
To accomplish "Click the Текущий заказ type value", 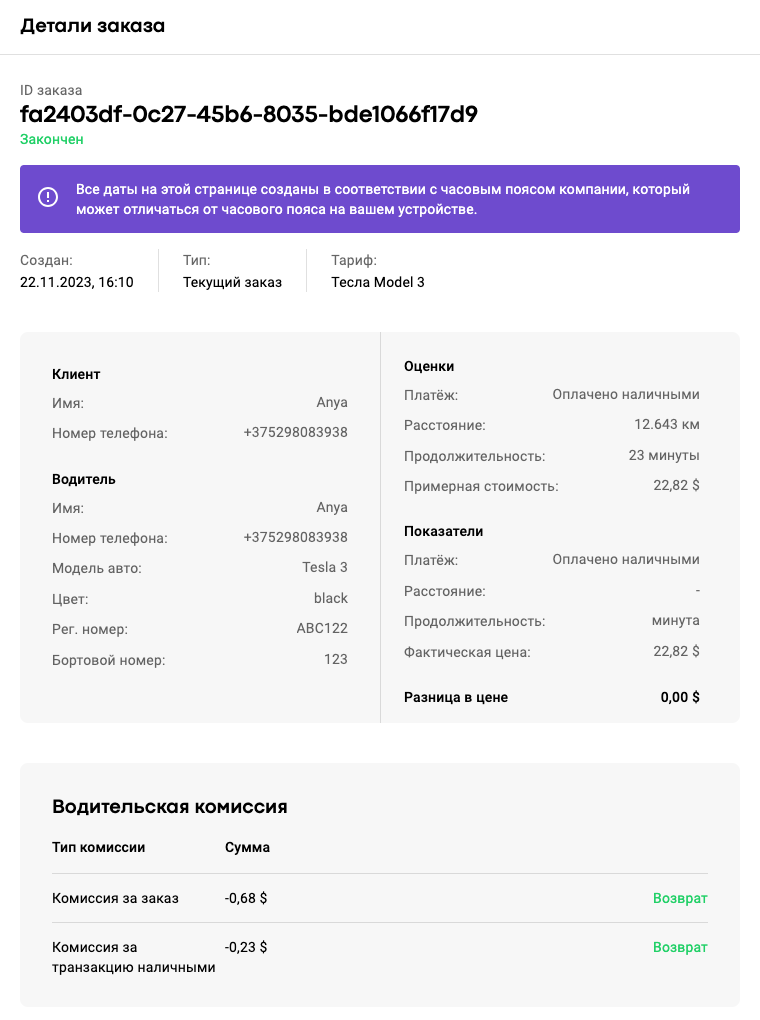I will (232, 282).
